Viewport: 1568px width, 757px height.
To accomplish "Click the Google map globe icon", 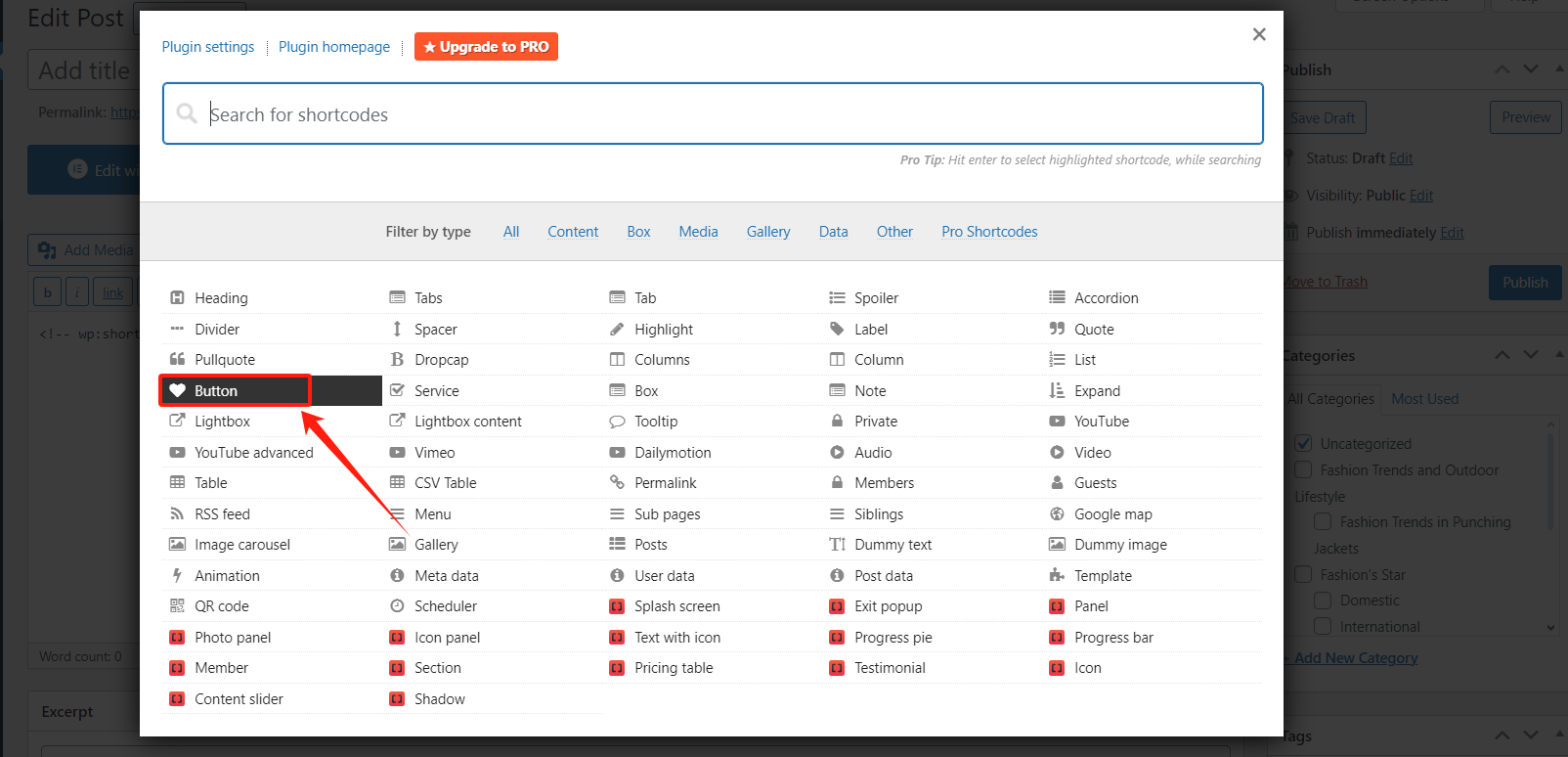I will [1057, 514].
